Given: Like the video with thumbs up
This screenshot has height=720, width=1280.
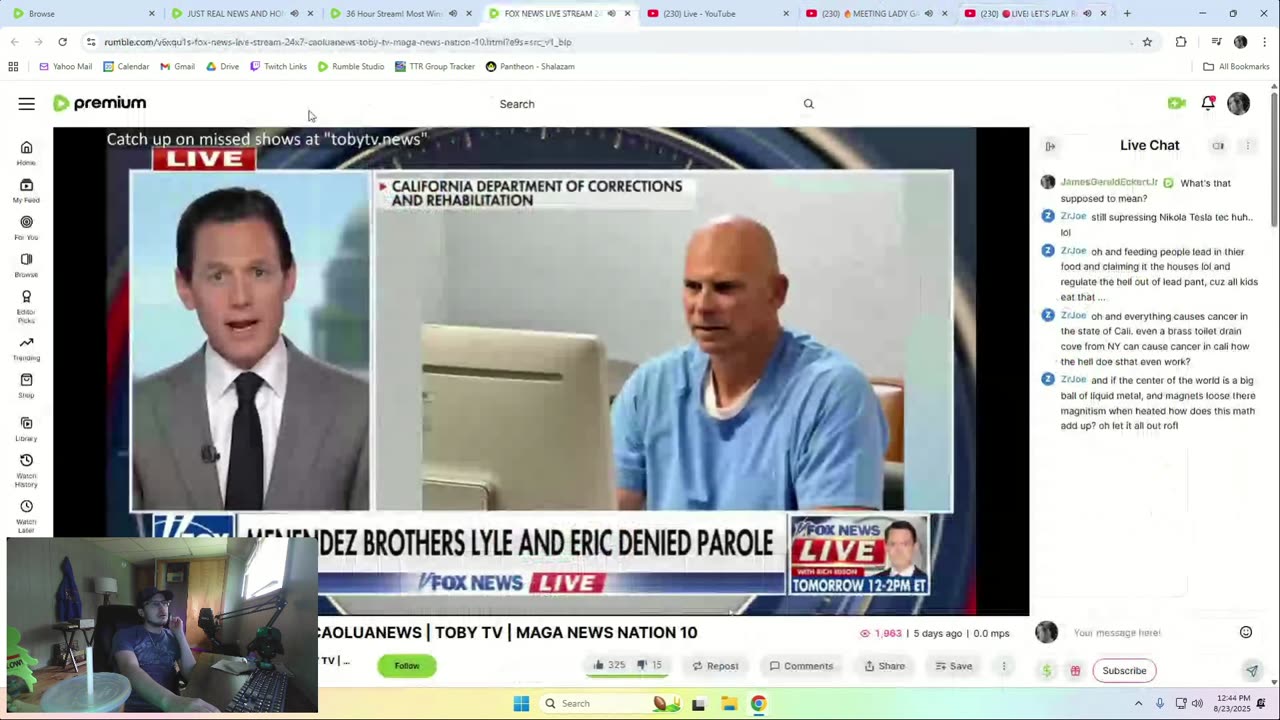Looking at the screenshot, I should 609,666.
